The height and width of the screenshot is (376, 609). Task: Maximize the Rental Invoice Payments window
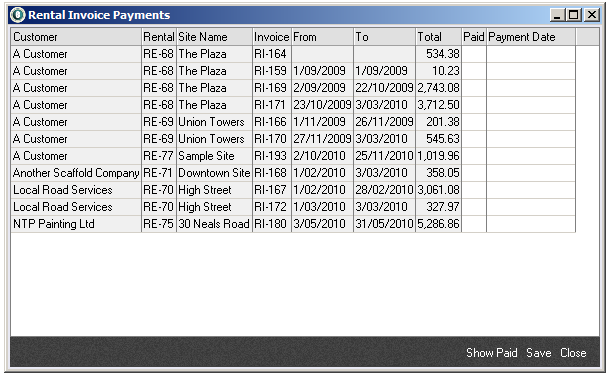point(574,15)
